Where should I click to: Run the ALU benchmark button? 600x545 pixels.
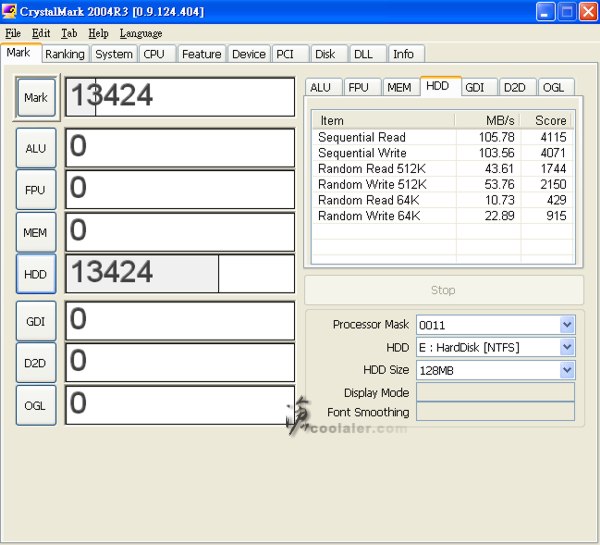tap(36, 148)
